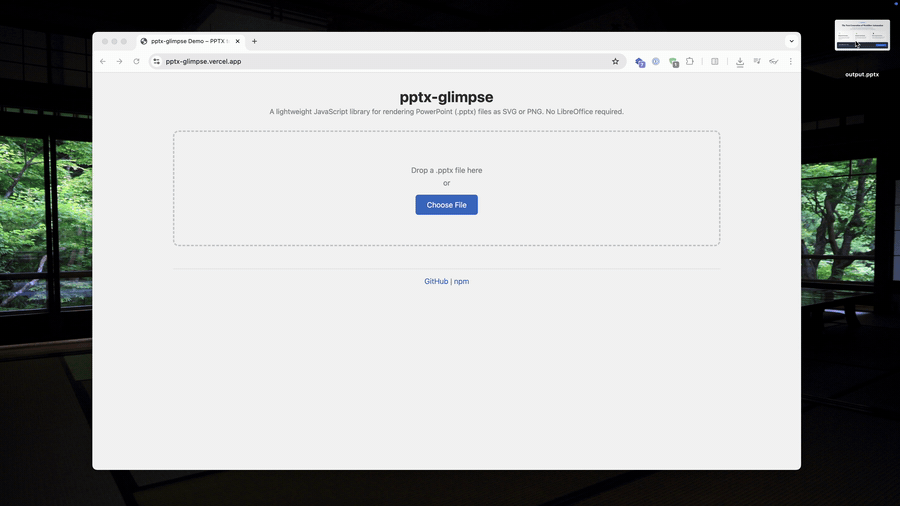Reload the pptx-glimpse page
Screen dimensions: 900x506
pos(137,61)
